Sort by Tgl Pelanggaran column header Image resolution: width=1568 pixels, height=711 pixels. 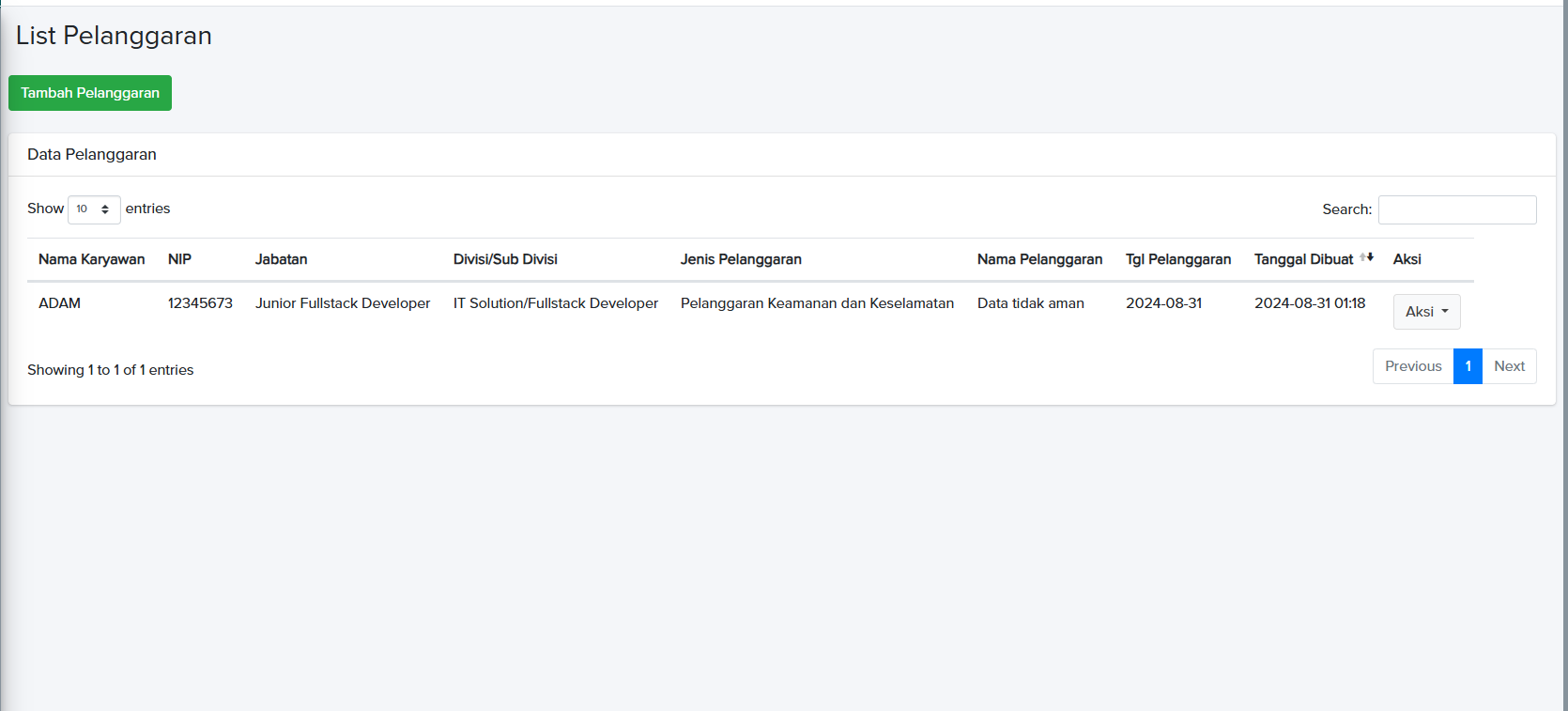[1177, 259]
